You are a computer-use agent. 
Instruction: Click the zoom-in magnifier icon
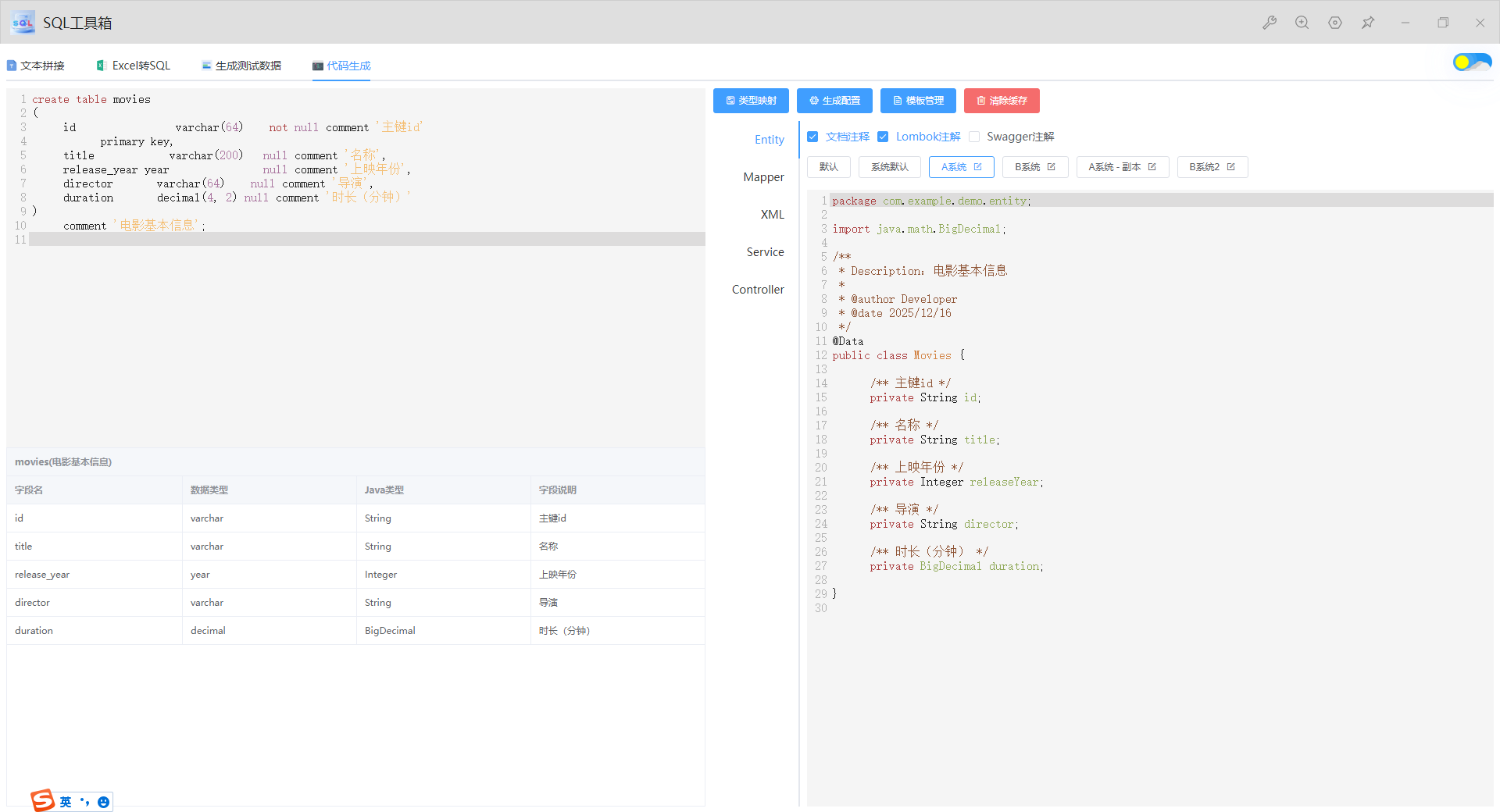pyautogui.click(x=1302, y=23)
